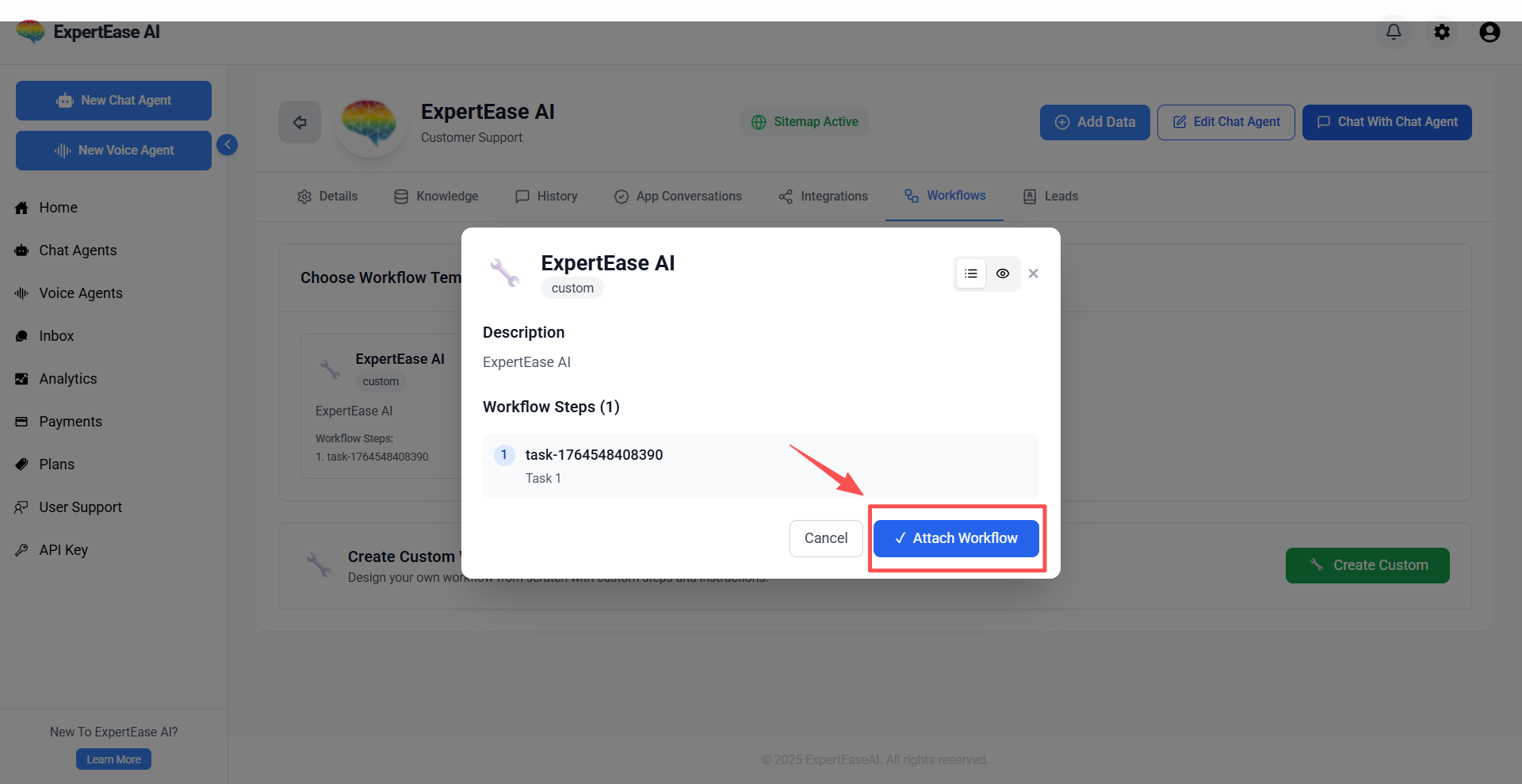Click Cancel in the workflow dialog
Viewport: 1522px width, 784px height.
(825, 538)
